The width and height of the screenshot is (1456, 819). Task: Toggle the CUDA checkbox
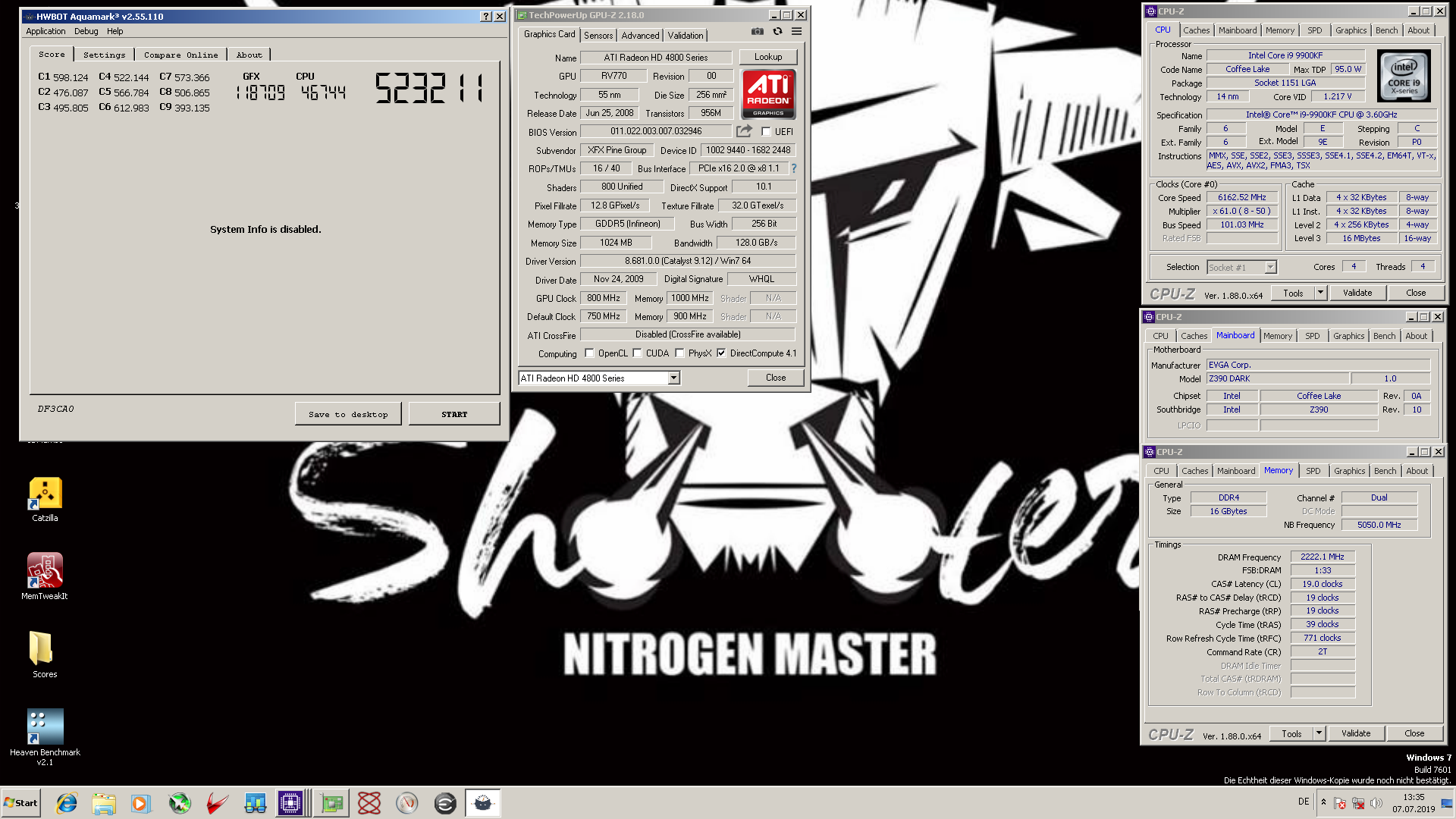point(637,353)
